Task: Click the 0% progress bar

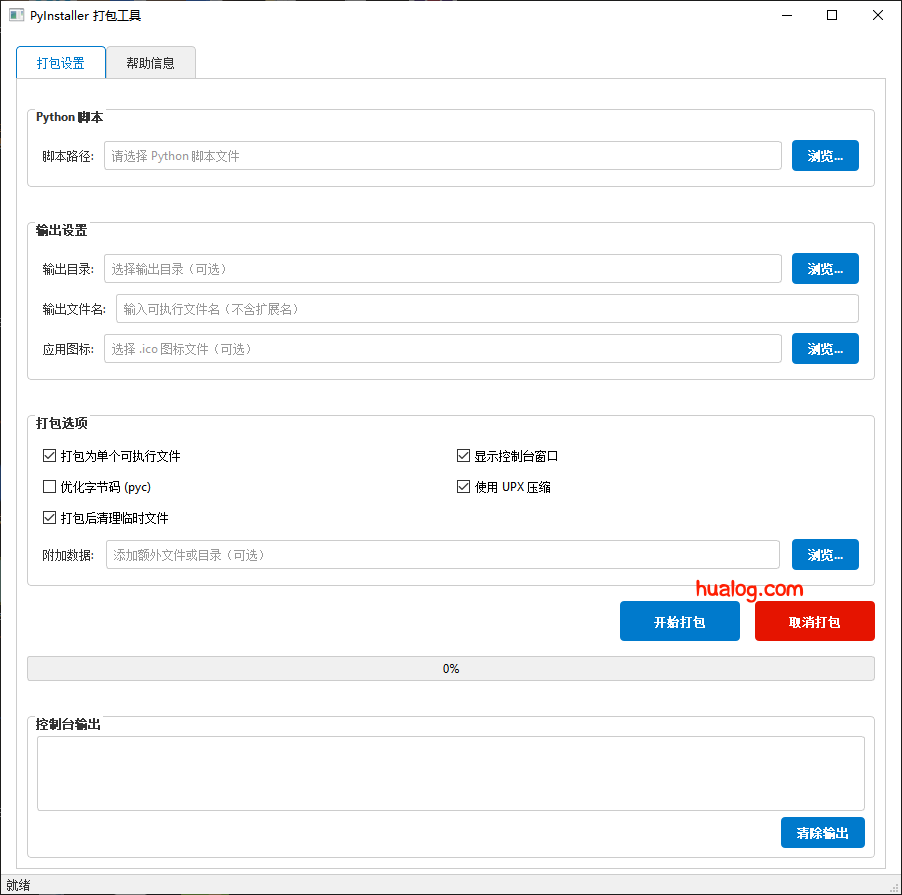Action: click(x=451, y=668)
